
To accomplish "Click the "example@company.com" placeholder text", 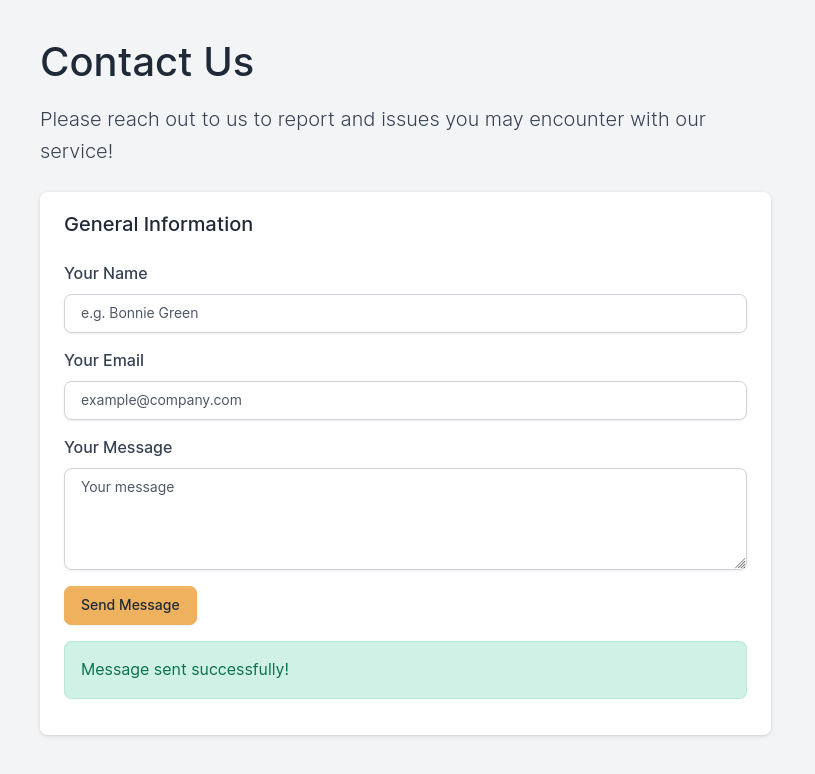I will pos(161,400).
